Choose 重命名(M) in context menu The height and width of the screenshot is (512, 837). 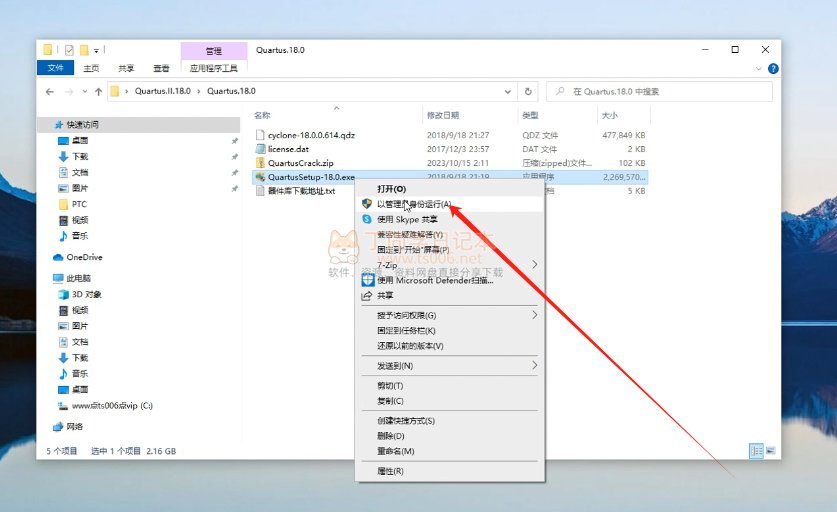point(449,451)
